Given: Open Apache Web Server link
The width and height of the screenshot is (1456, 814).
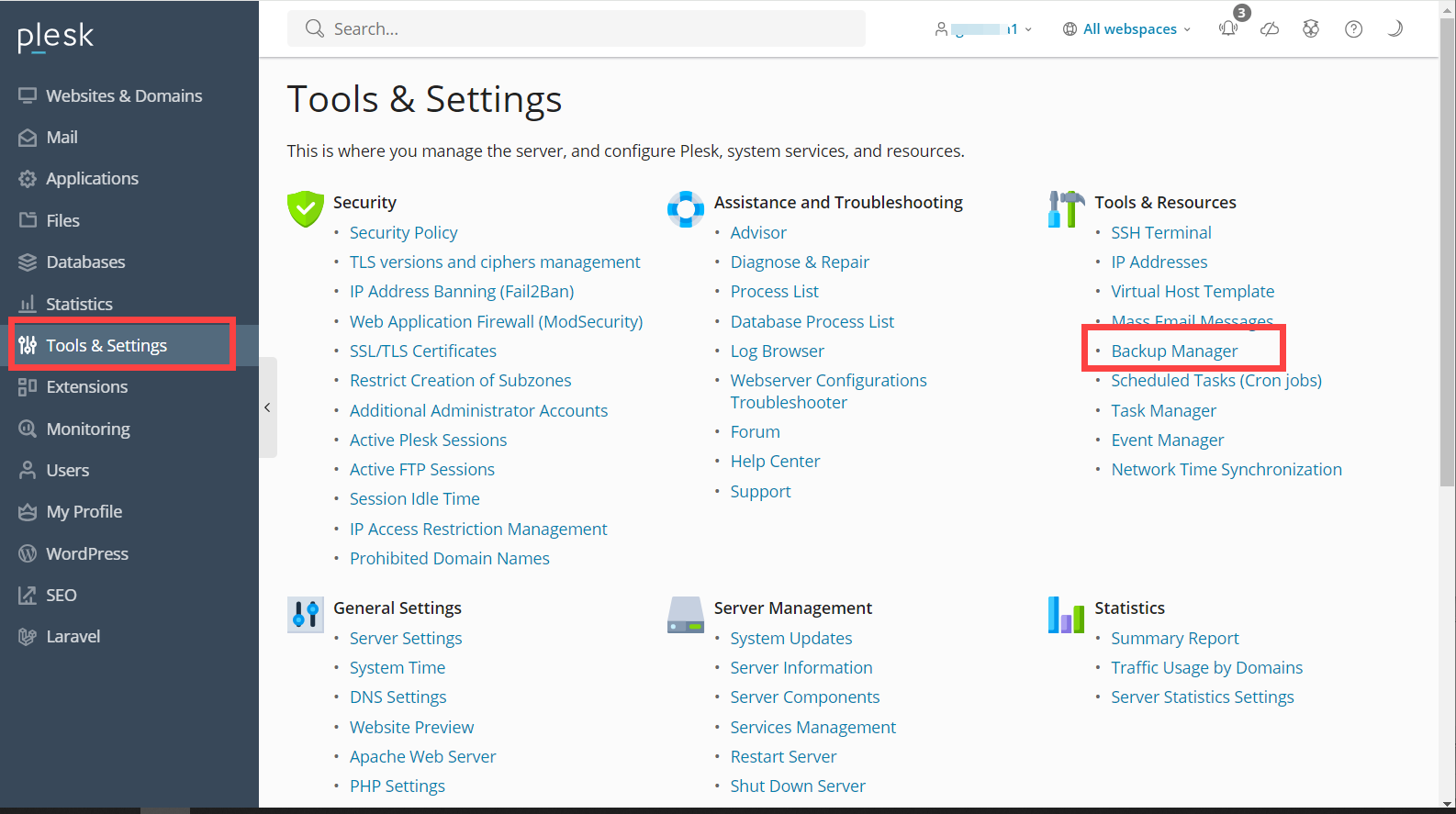Looking at the screenshot, I should coord(422,757).
